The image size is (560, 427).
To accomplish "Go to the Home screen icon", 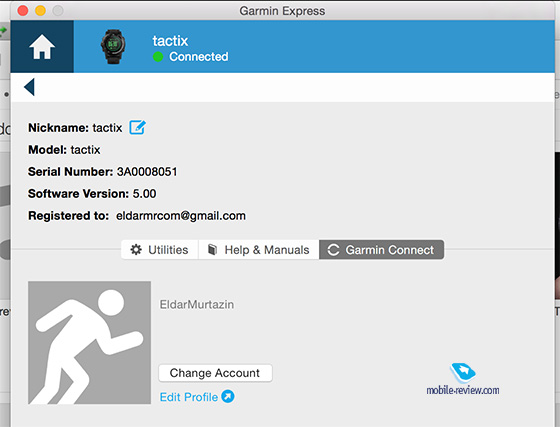I will tap(42, 47).
